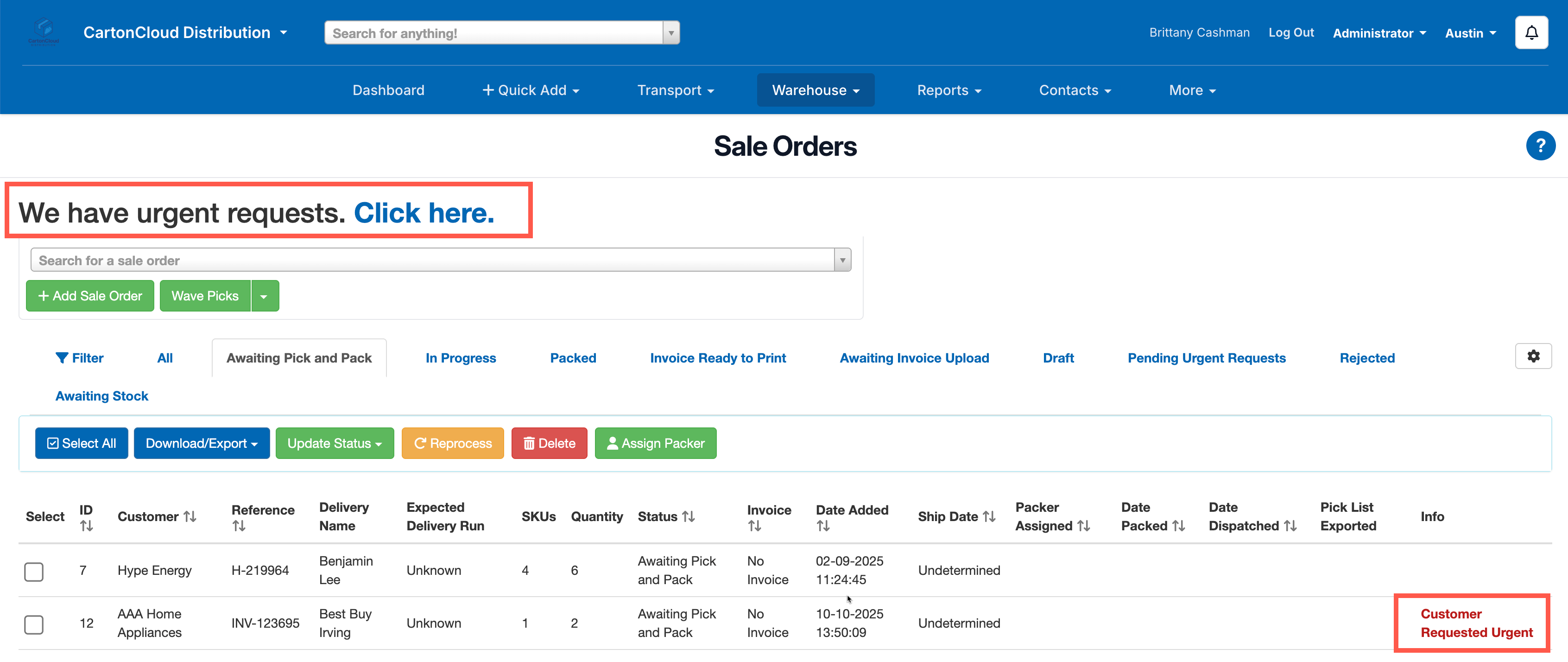
Task: Click the Select All button
Action: click(82, 443)
